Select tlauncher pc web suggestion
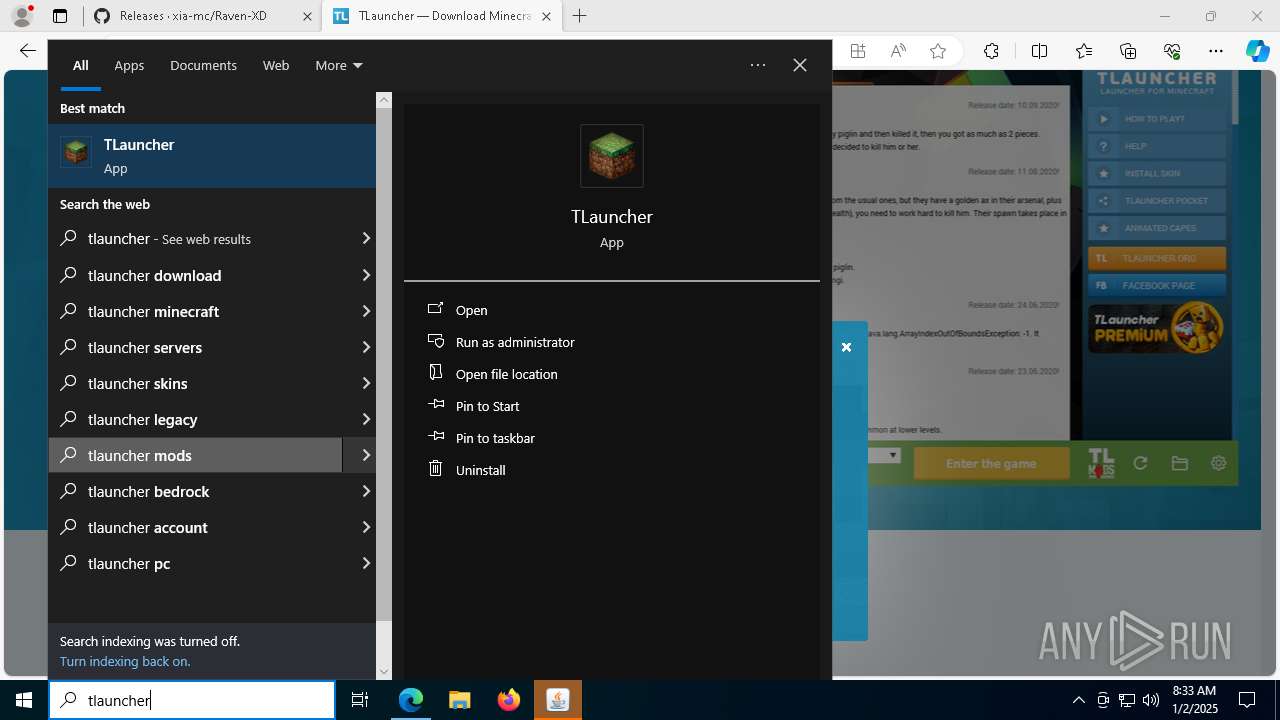 pos(196,563)
